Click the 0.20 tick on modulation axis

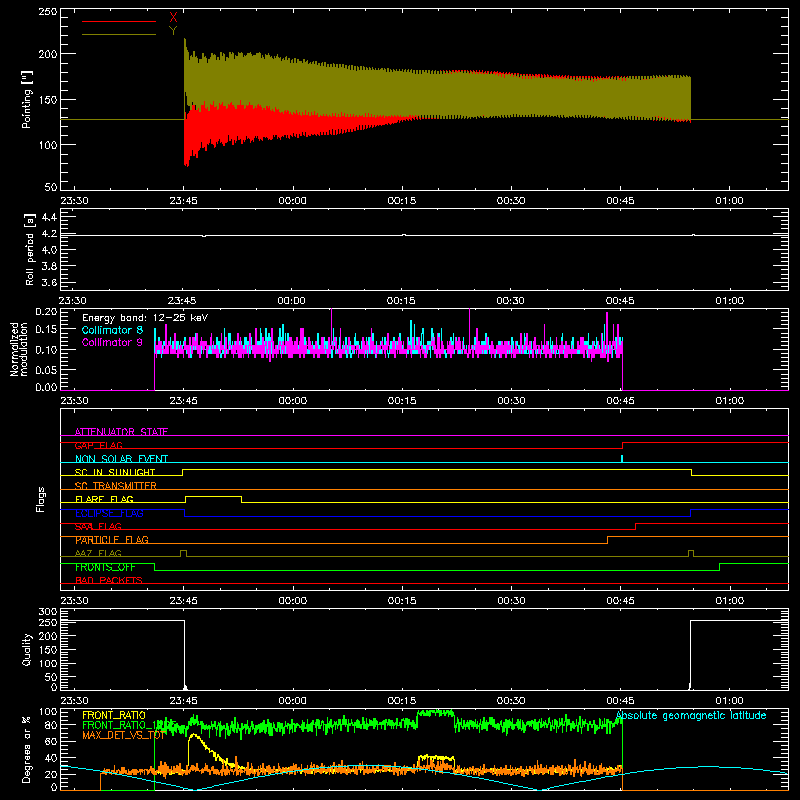click(46, 312)
